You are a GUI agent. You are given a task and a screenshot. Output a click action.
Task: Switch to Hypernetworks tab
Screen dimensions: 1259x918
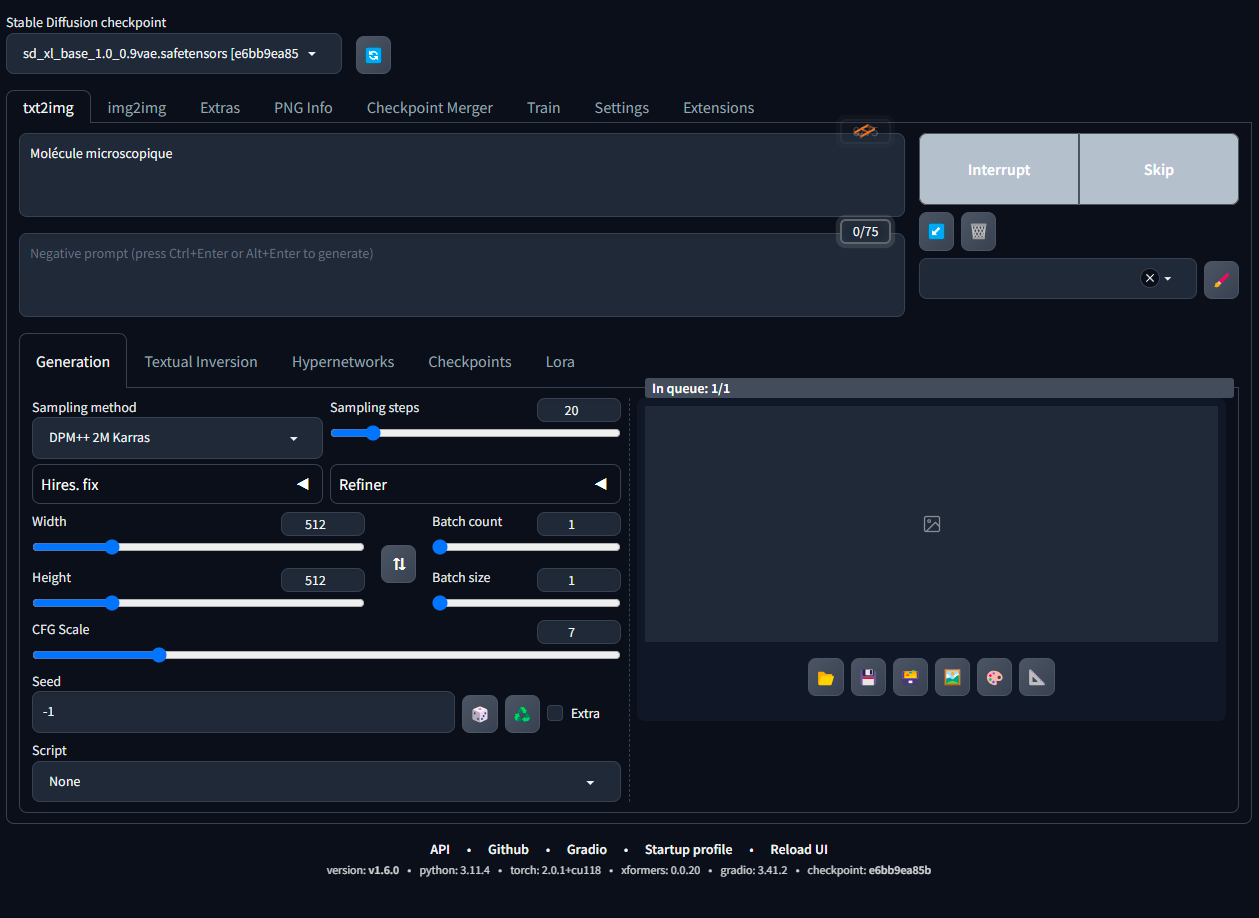tap(343, 362)
